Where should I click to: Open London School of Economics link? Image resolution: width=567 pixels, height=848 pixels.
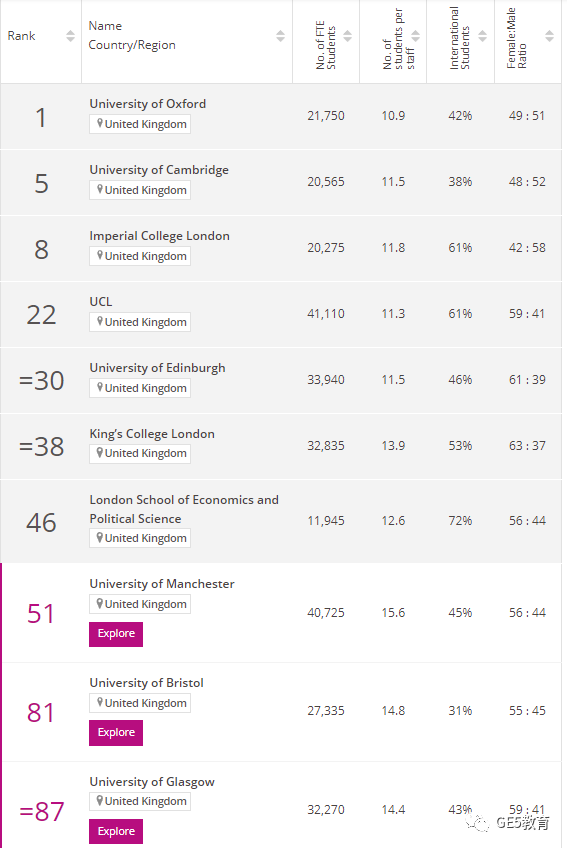pyautogui.click(x=184, y=509)
